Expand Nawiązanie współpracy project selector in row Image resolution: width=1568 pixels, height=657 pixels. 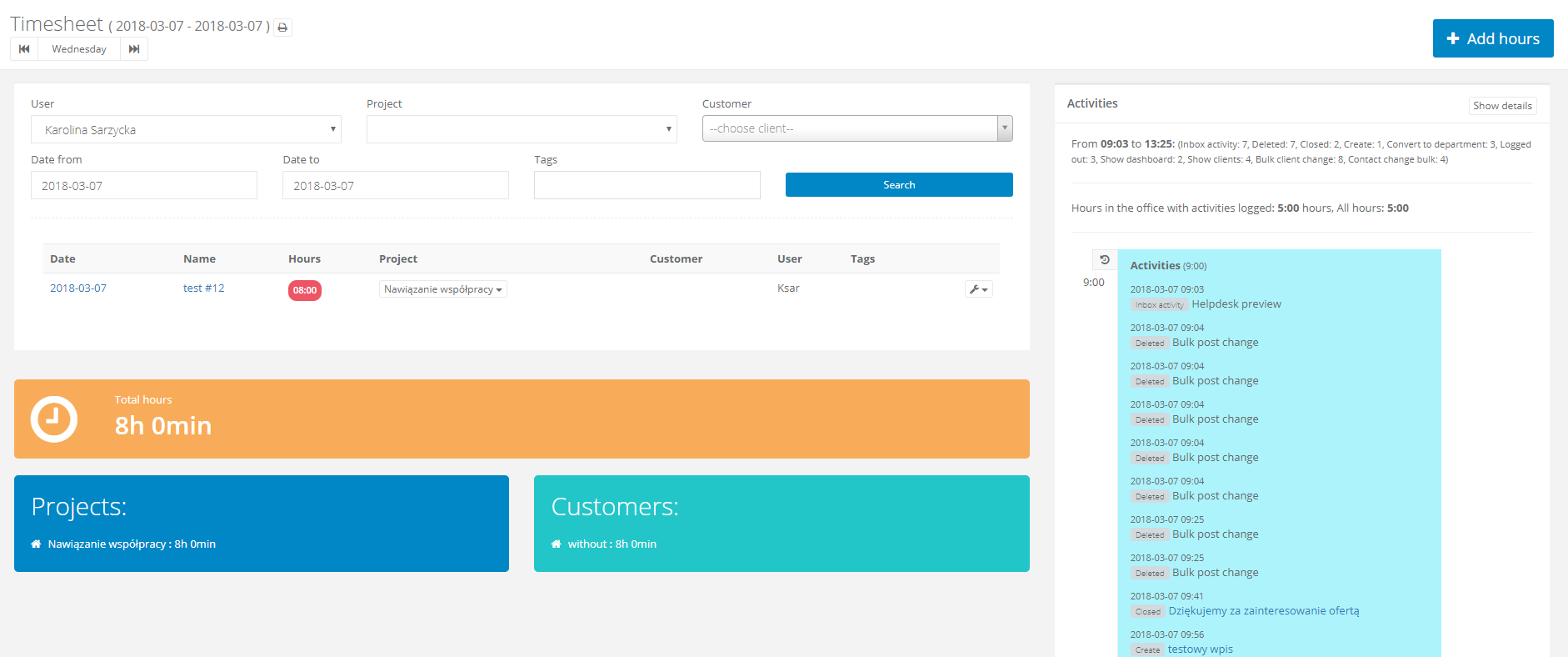click(x=442, y=289)
